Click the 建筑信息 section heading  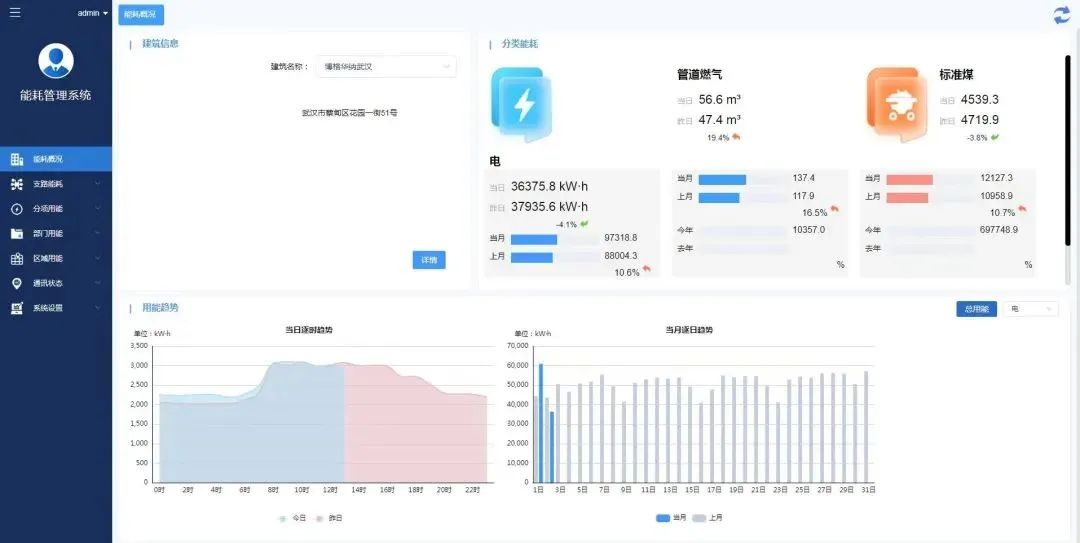point(160,43)
